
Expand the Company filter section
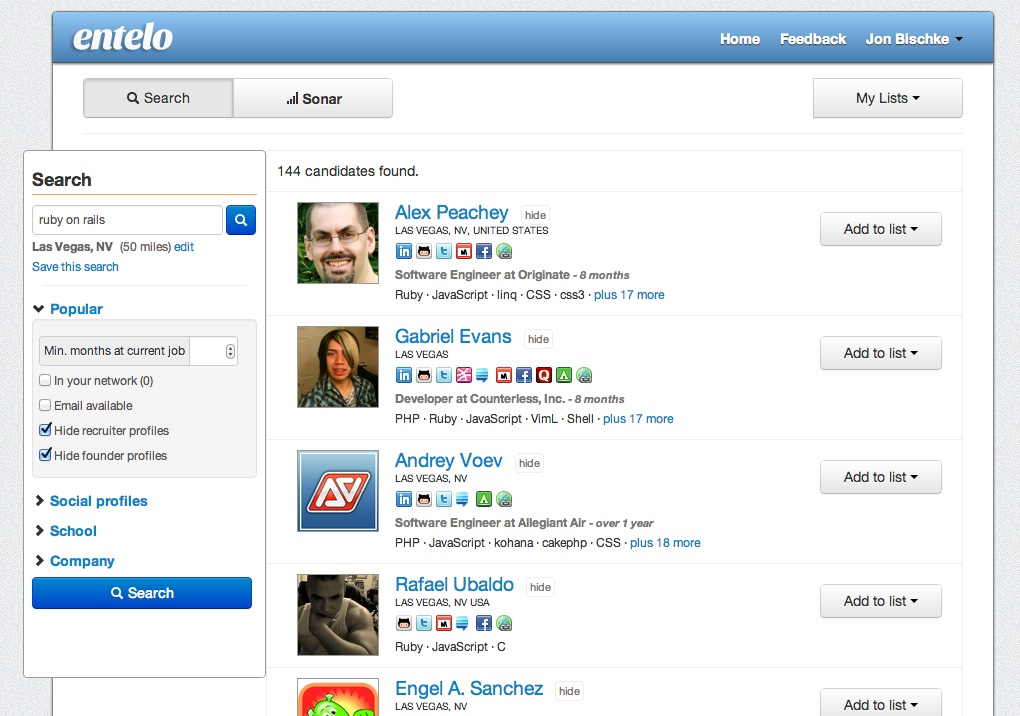[x=75, y=561]
